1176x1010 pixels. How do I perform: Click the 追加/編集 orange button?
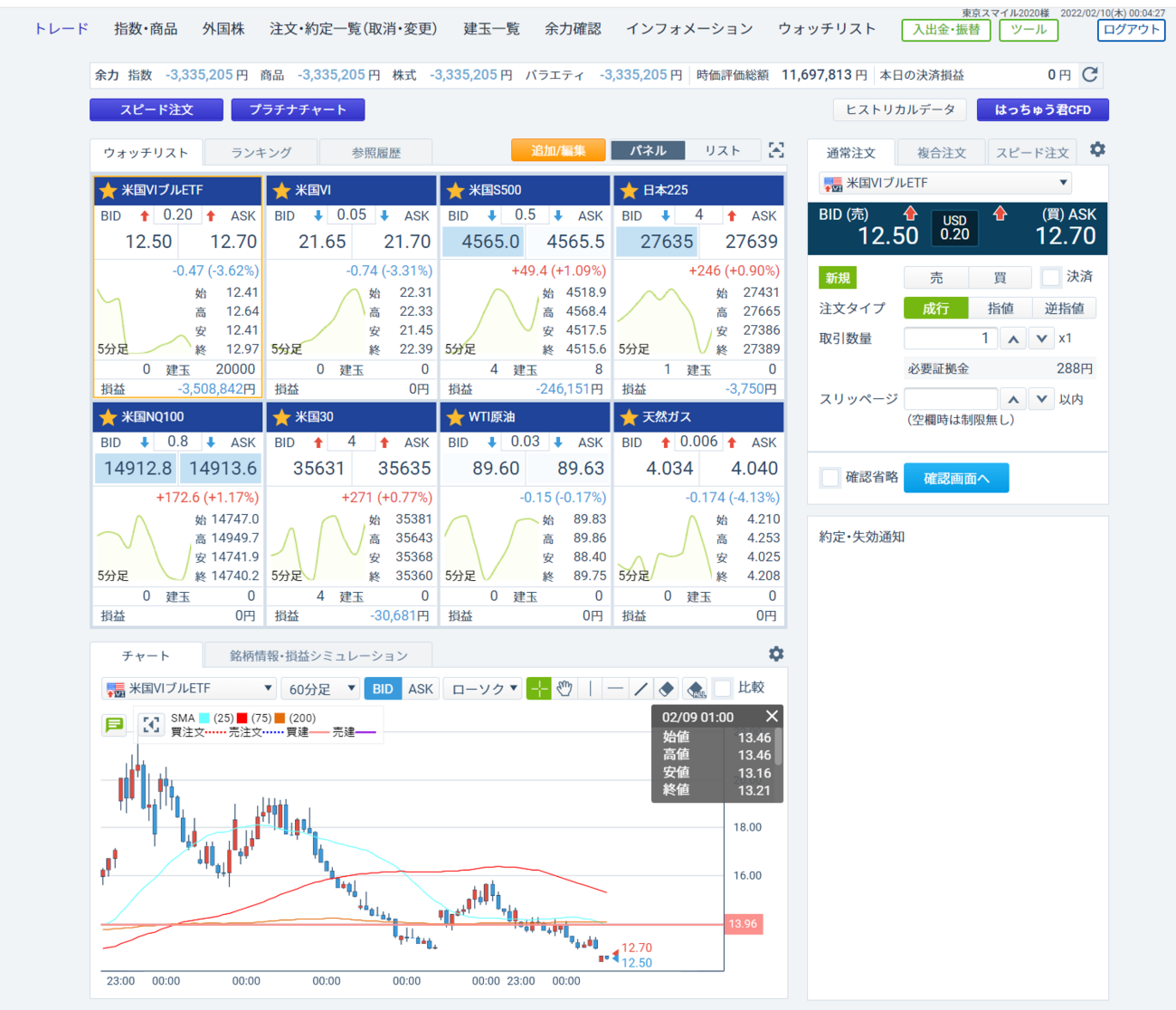tap(558, 150)
